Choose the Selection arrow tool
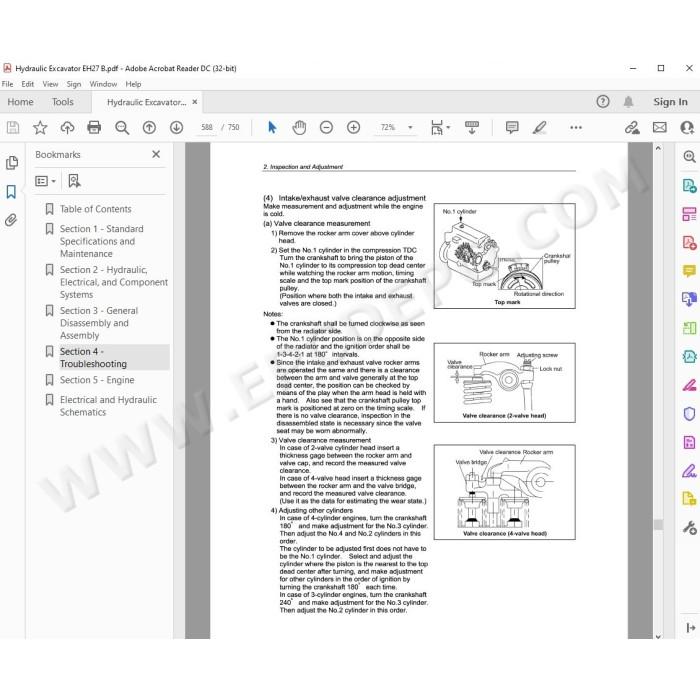Viewport: 700px width, 700px height. (272, 128)
